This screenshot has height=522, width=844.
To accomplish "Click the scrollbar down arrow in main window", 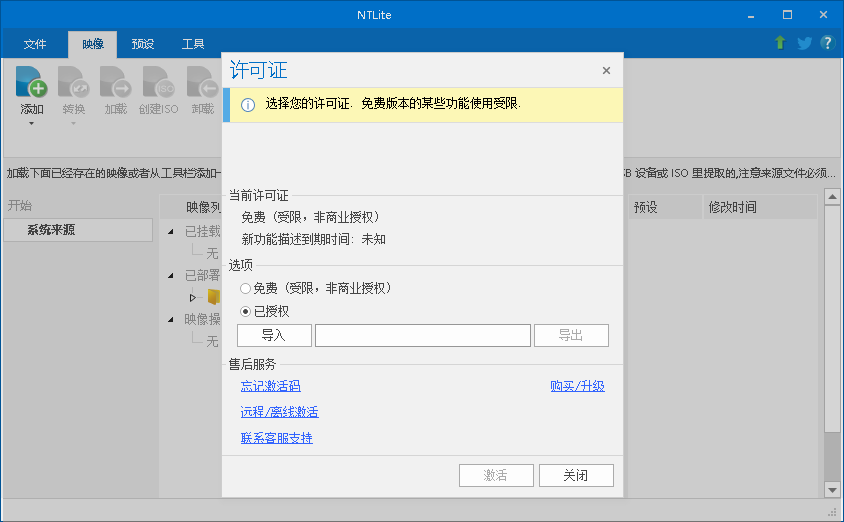I will point(832,490).
